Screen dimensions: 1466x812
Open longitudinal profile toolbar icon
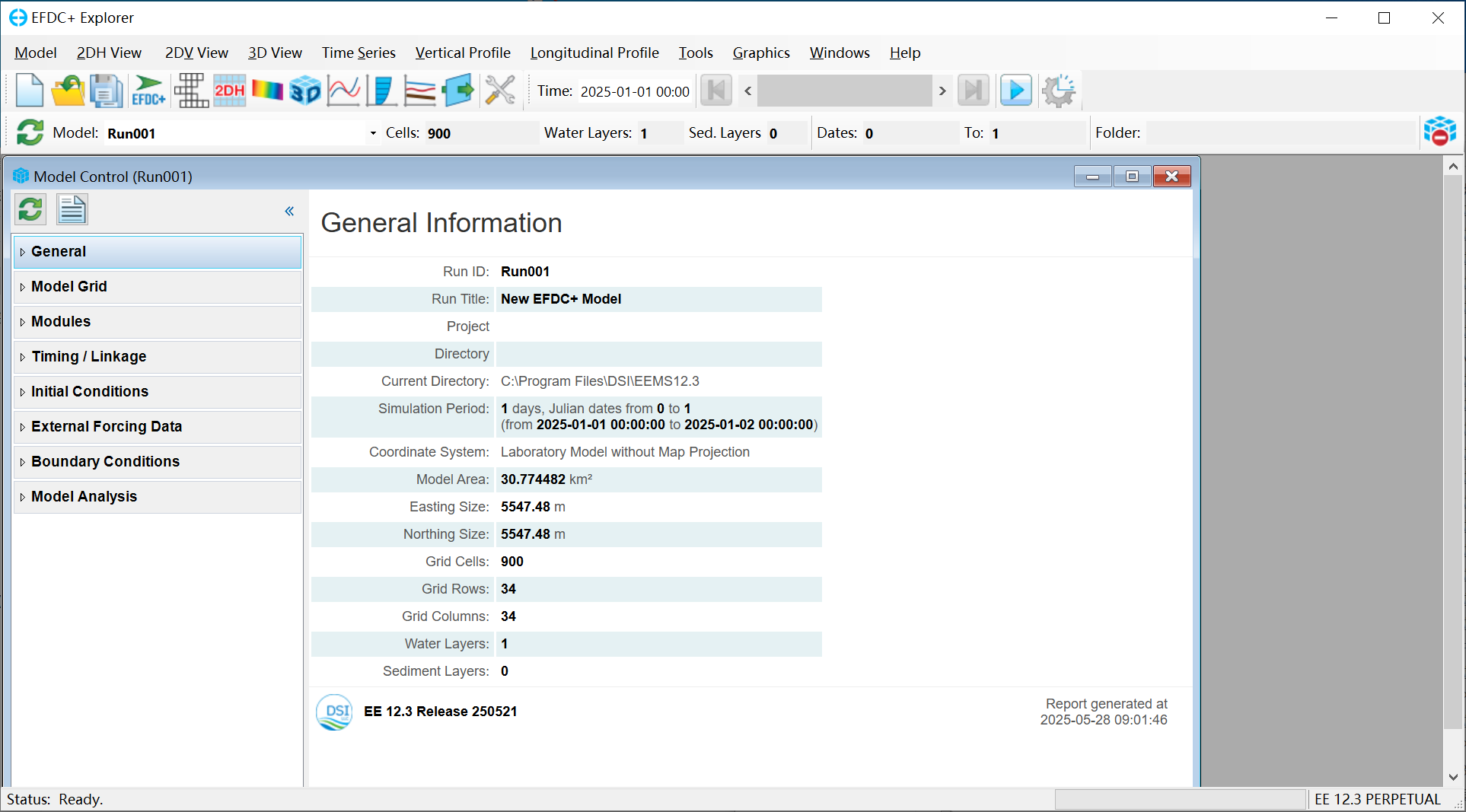[419, 91]
